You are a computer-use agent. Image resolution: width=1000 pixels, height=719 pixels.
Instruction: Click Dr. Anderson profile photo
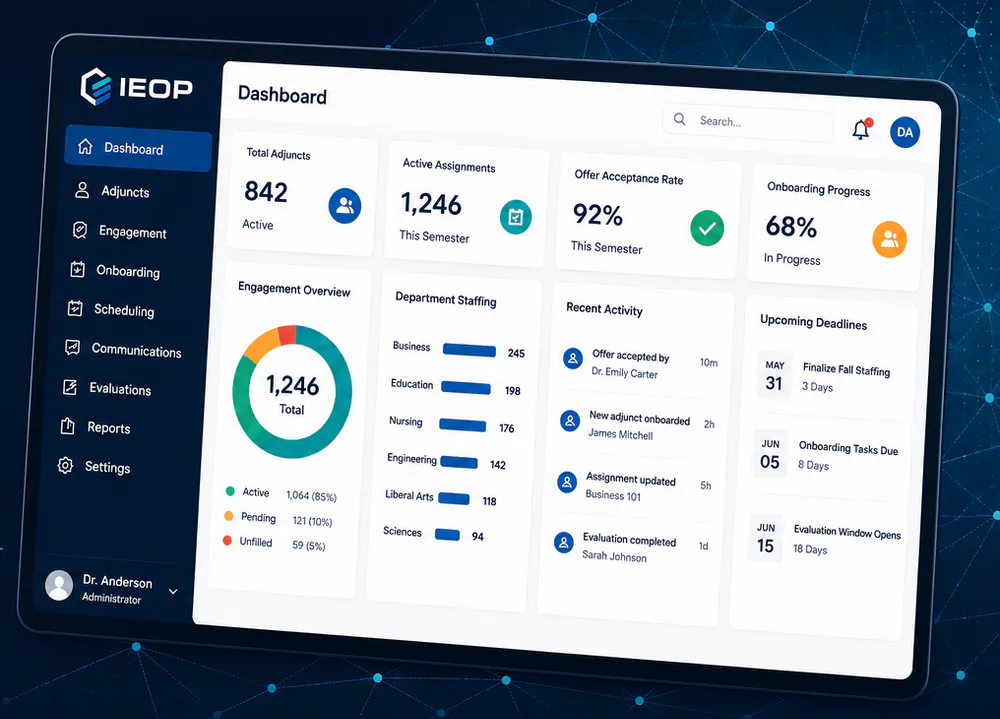coord(59,585)
